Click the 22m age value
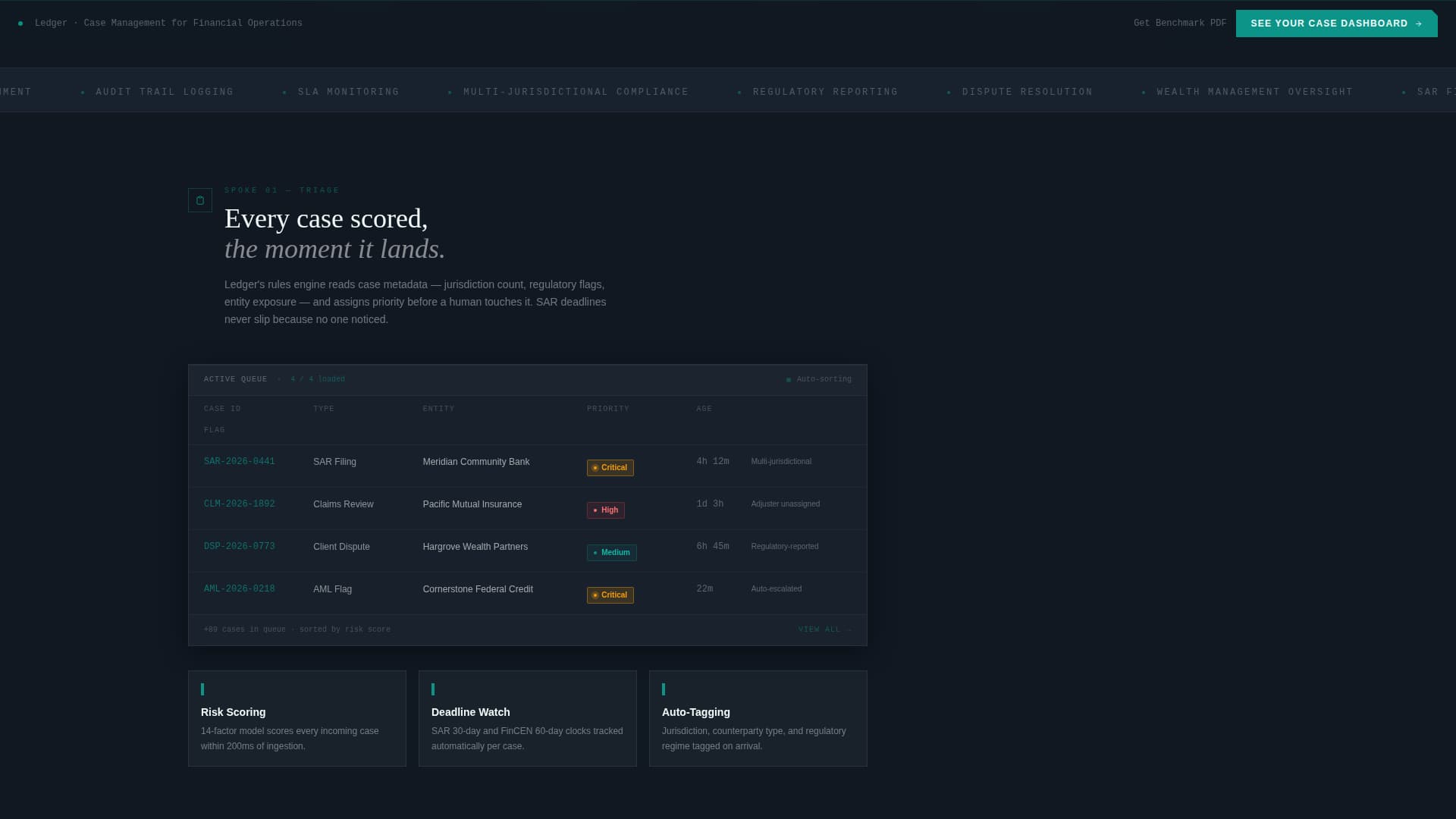Viewport: 1456px width, 819px height. tap(704, 589)
